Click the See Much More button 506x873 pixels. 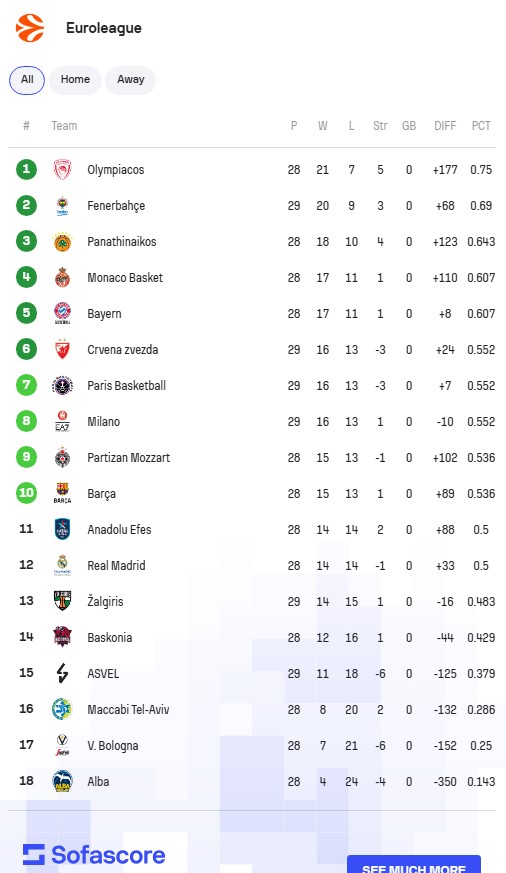414,864
